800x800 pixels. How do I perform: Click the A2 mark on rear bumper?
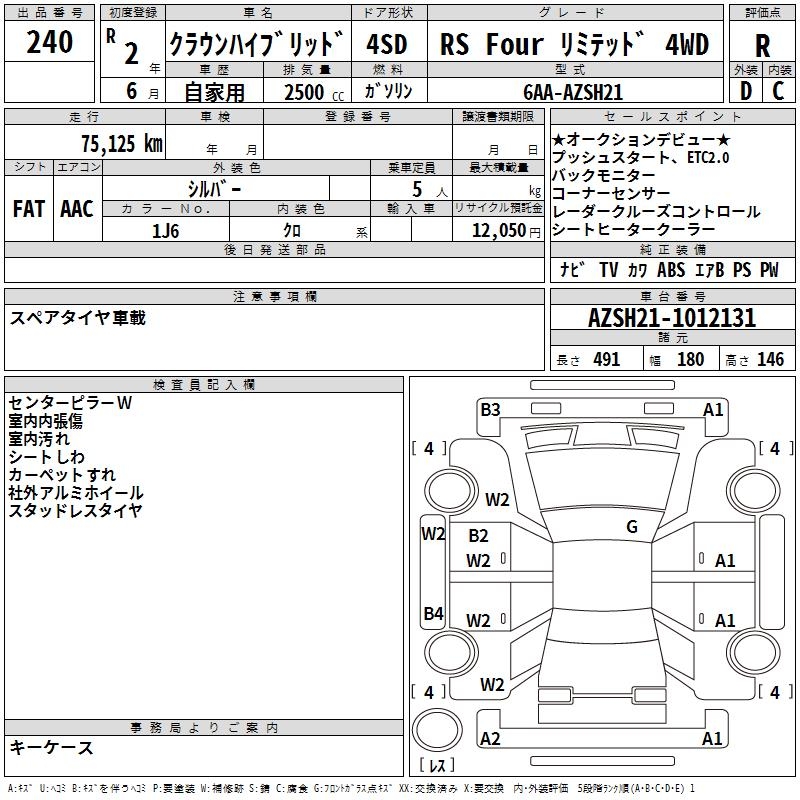490,738
